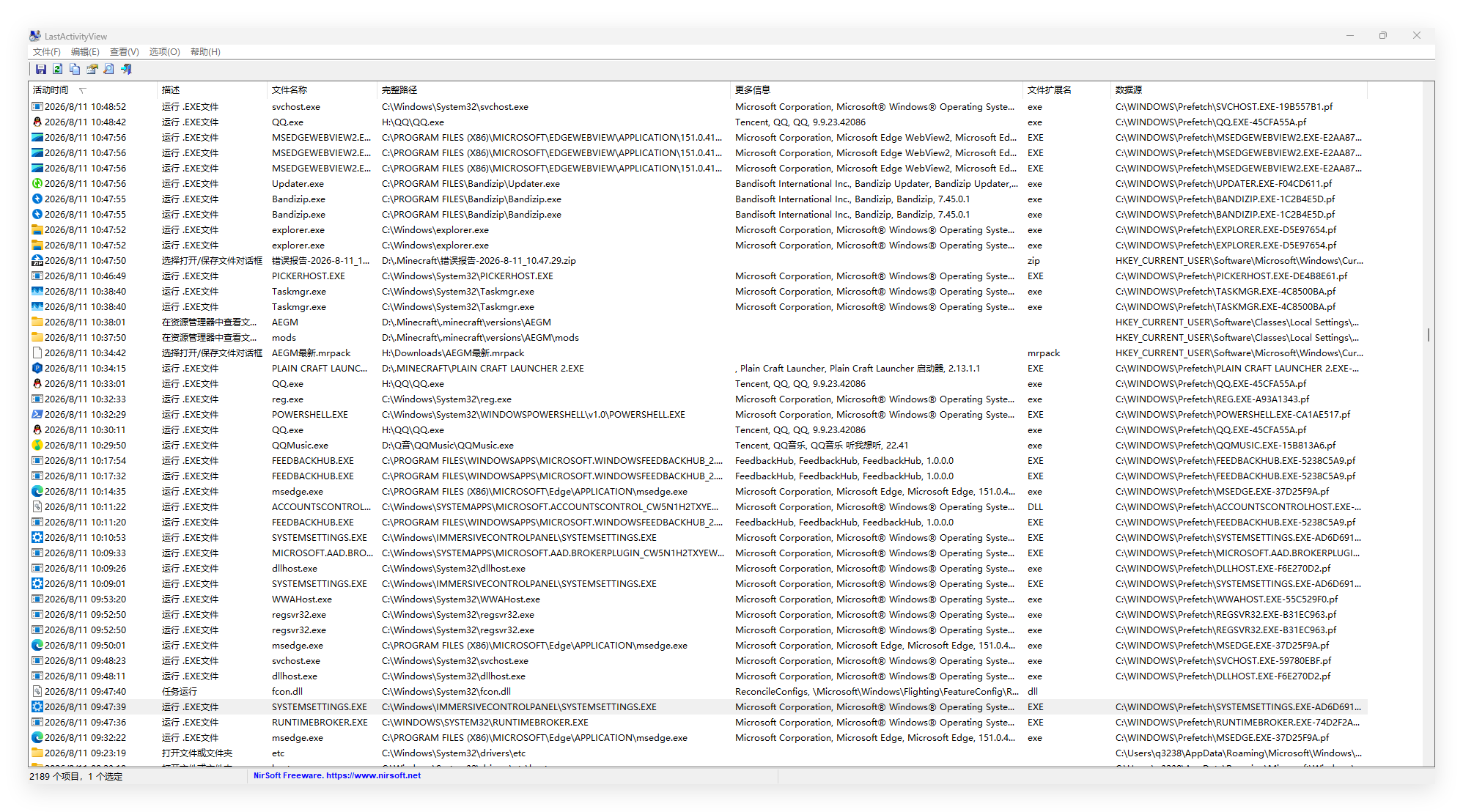Click the settings gear icon in 10:09:01 row

[37, 584]
